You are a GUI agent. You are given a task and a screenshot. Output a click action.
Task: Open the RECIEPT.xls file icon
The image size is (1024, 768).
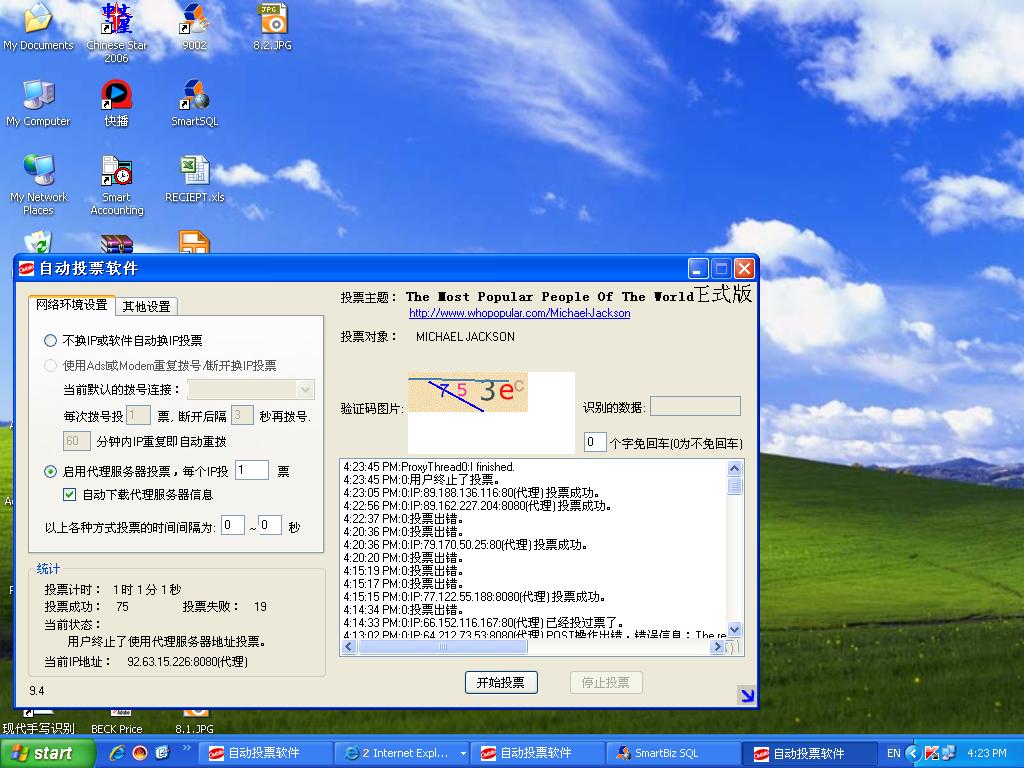coord(194,172)
